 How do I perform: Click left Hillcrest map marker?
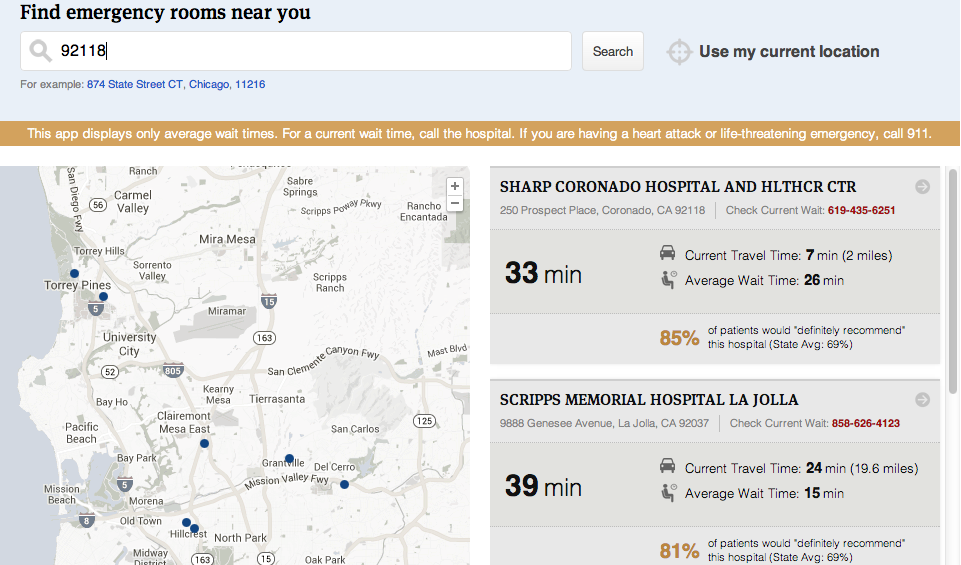point(186,523)
